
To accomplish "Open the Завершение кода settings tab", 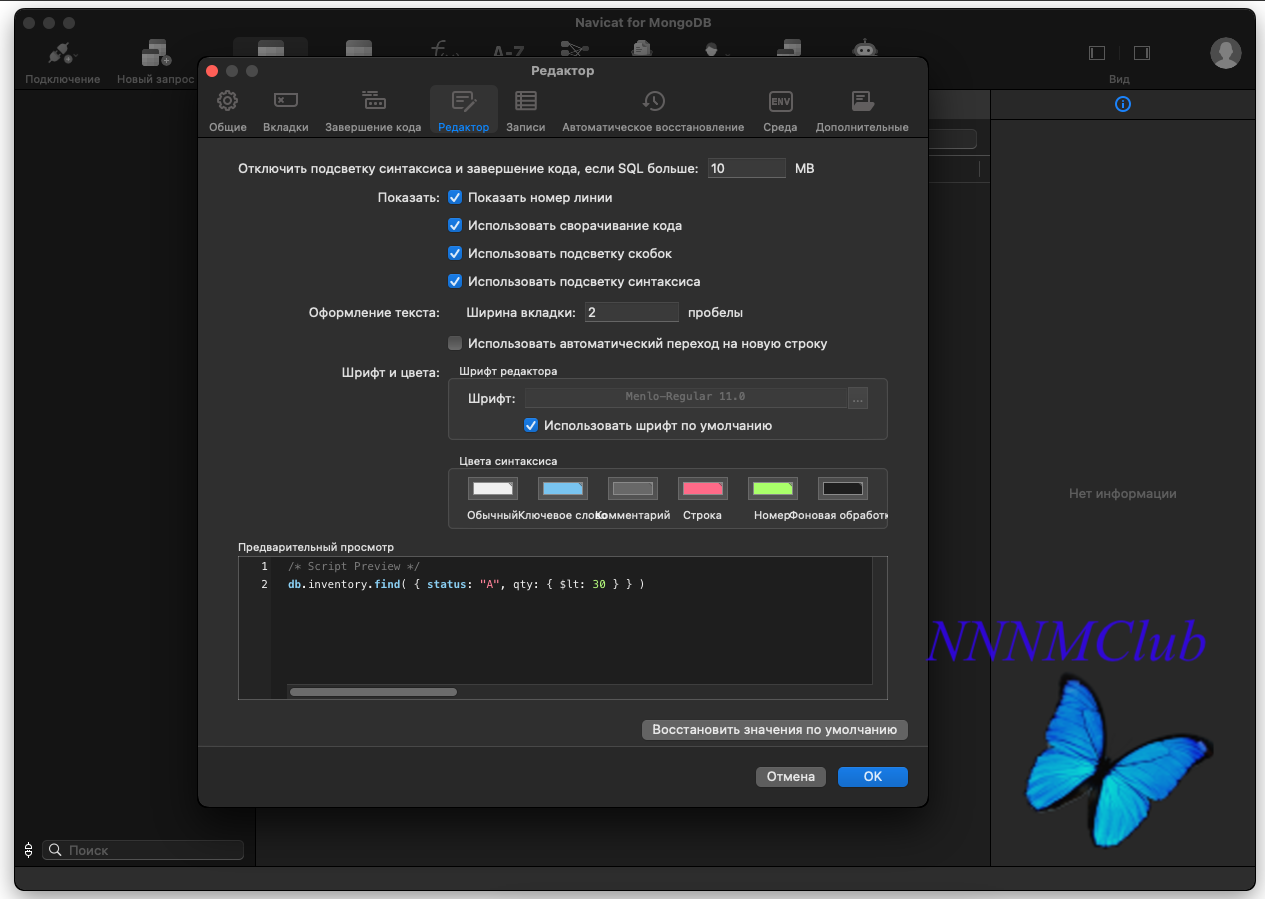I will point(373,111).
